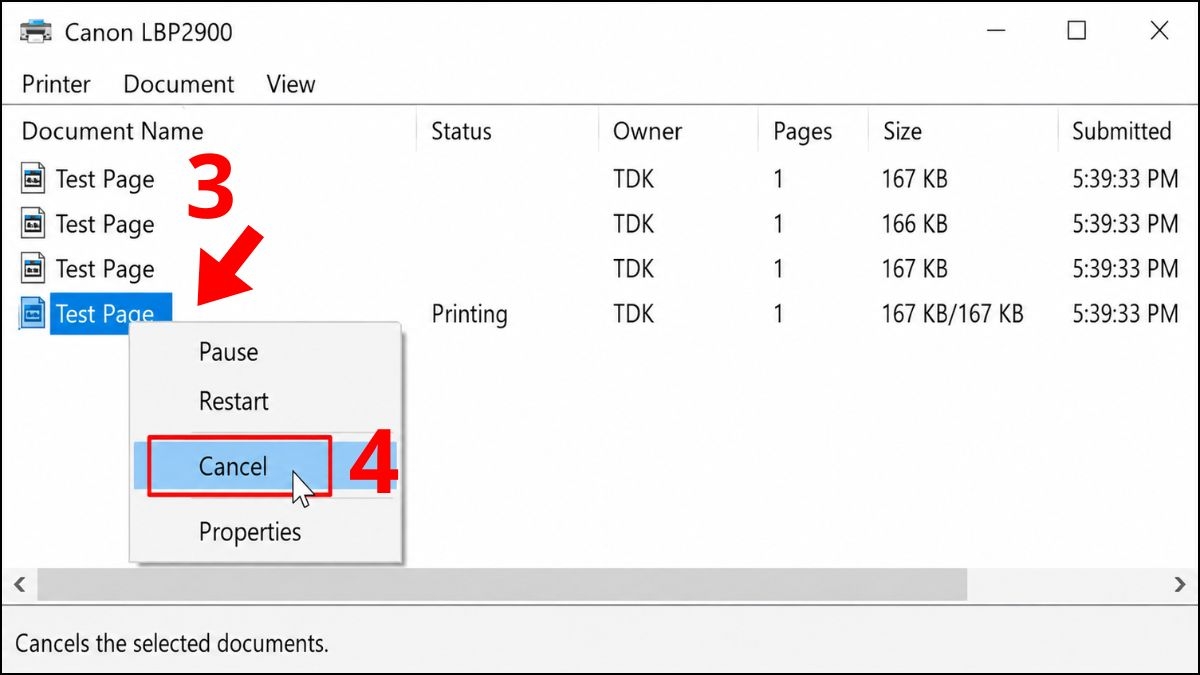Open the Document menu

179,84
